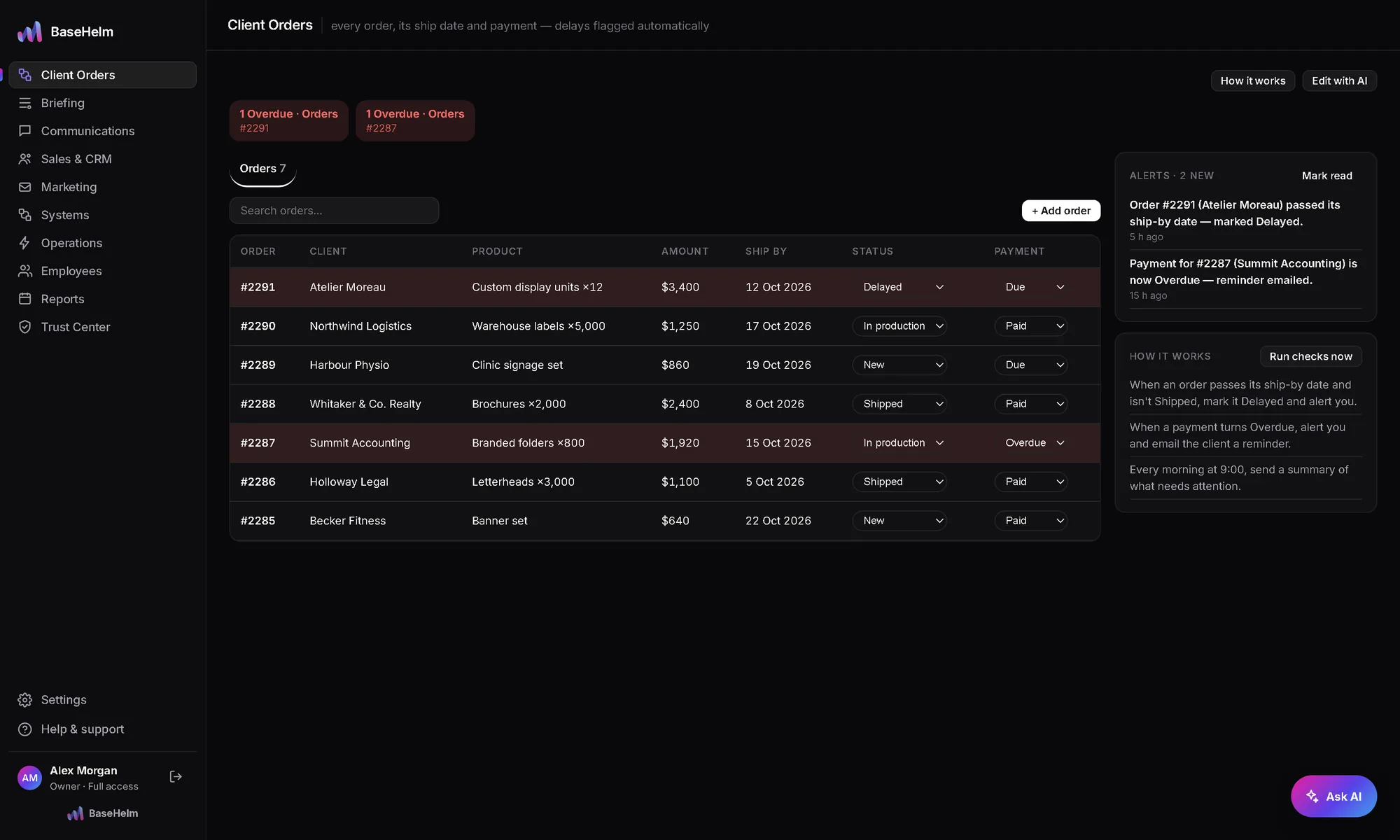Image resolution: width=1400 pixels, height=840 pixels.
Task: Click the How it works button
Action: tap(1252, 80)
